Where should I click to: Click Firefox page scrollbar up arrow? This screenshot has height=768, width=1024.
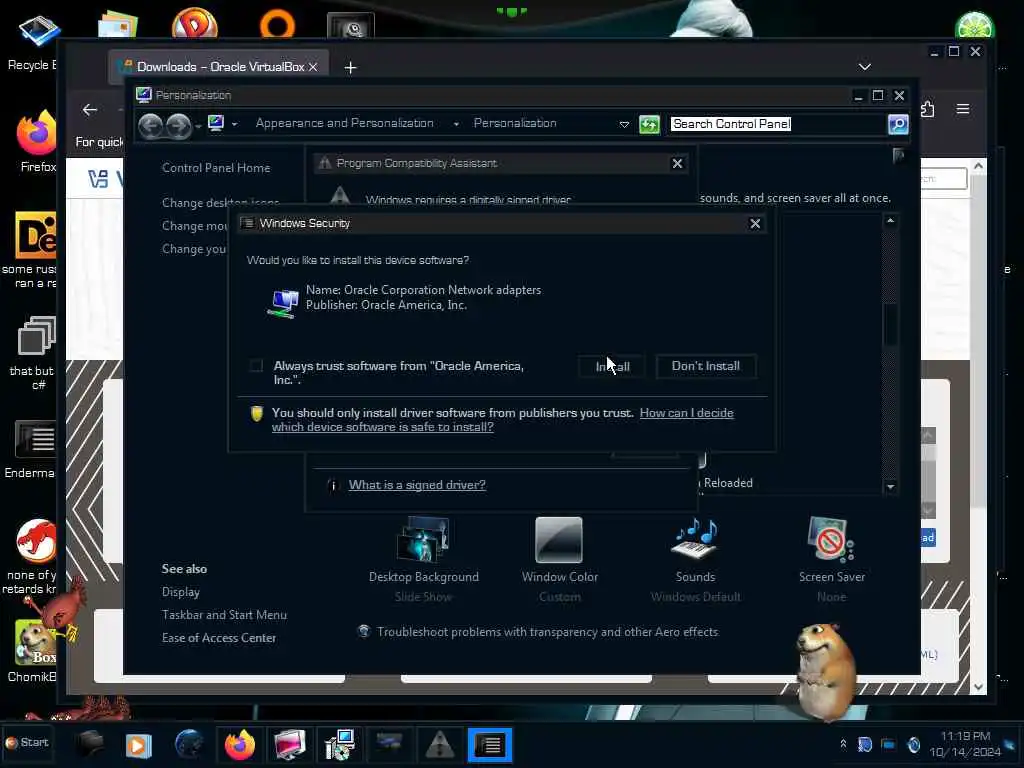978,167
